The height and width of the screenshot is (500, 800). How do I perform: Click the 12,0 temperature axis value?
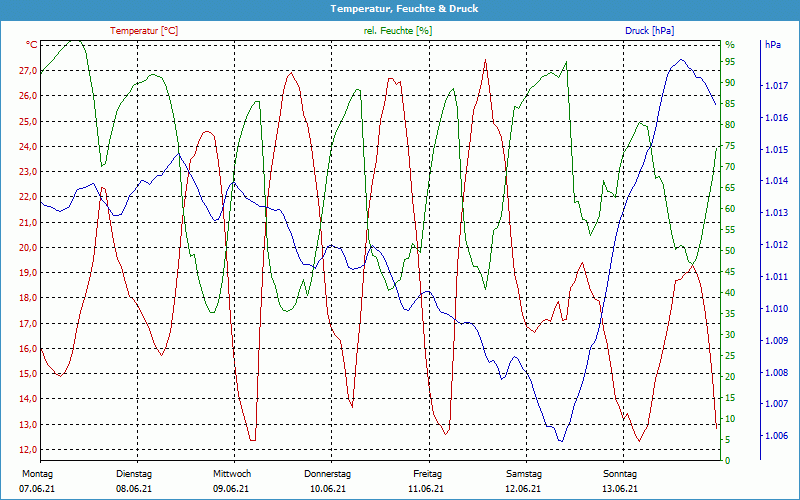tap(28, 449)
